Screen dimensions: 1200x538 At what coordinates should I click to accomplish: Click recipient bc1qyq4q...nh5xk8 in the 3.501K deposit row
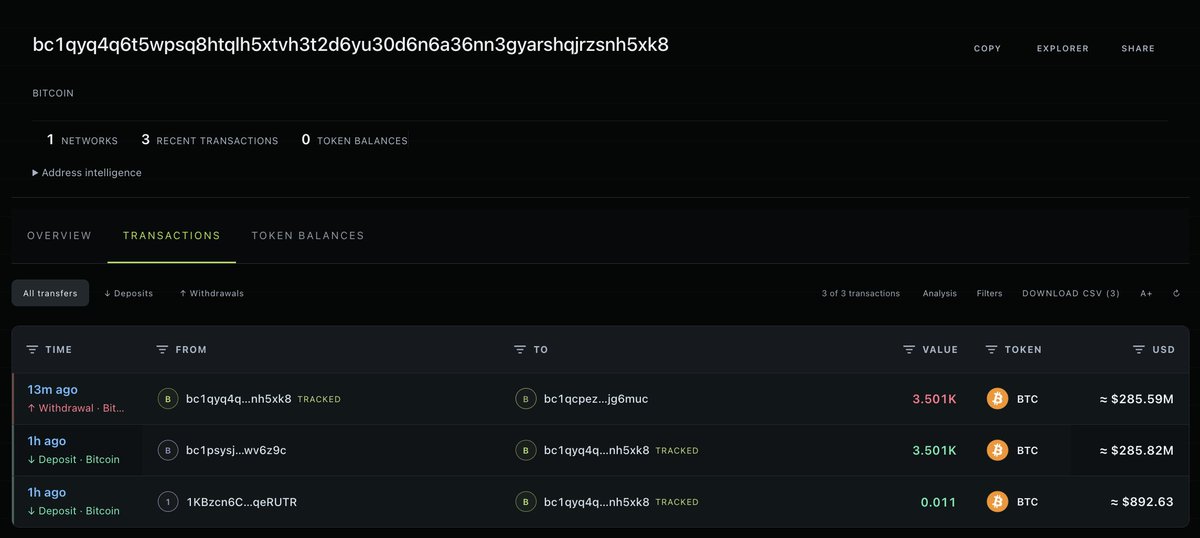(x=596, y=450)
